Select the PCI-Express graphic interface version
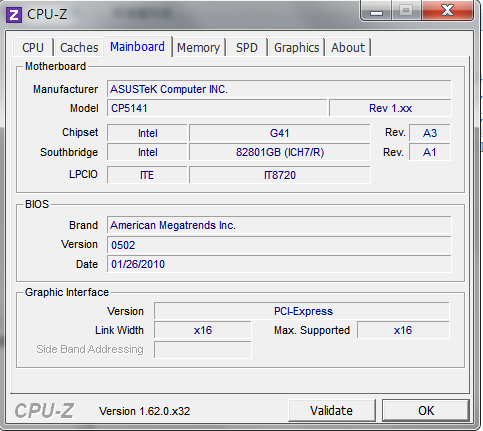This screenshot has width=483, height=431. [302, 311]
